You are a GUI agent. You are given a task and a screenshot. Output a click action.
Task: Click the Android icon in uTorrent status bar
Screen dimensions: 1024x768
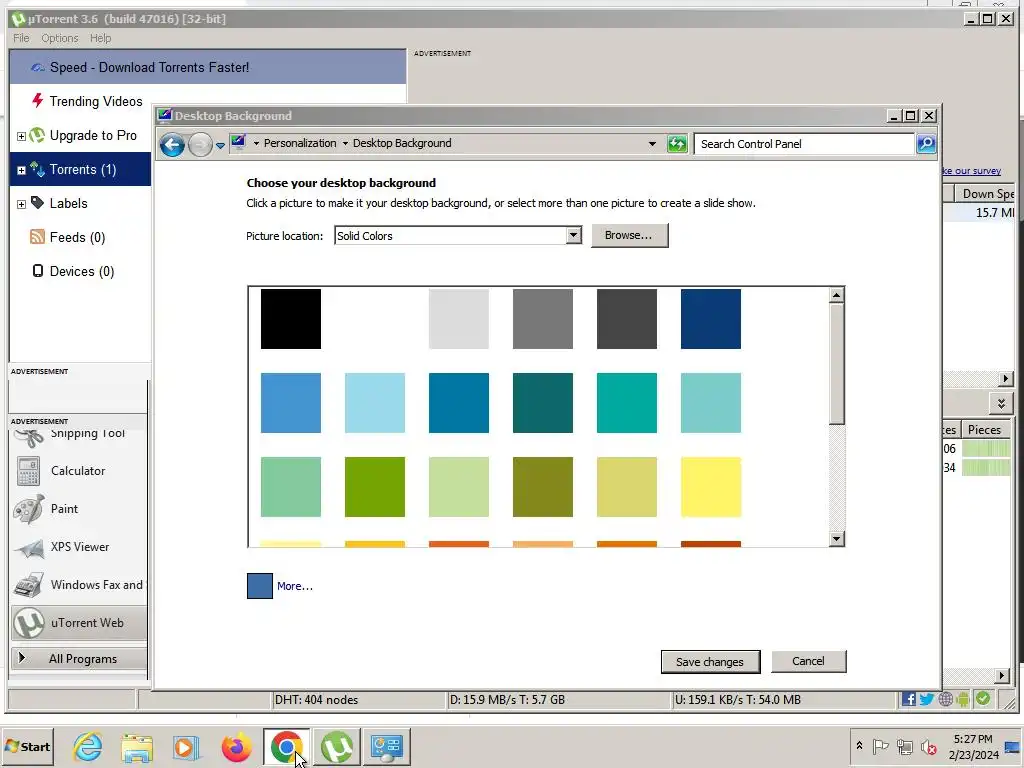(x=963, y=699)
